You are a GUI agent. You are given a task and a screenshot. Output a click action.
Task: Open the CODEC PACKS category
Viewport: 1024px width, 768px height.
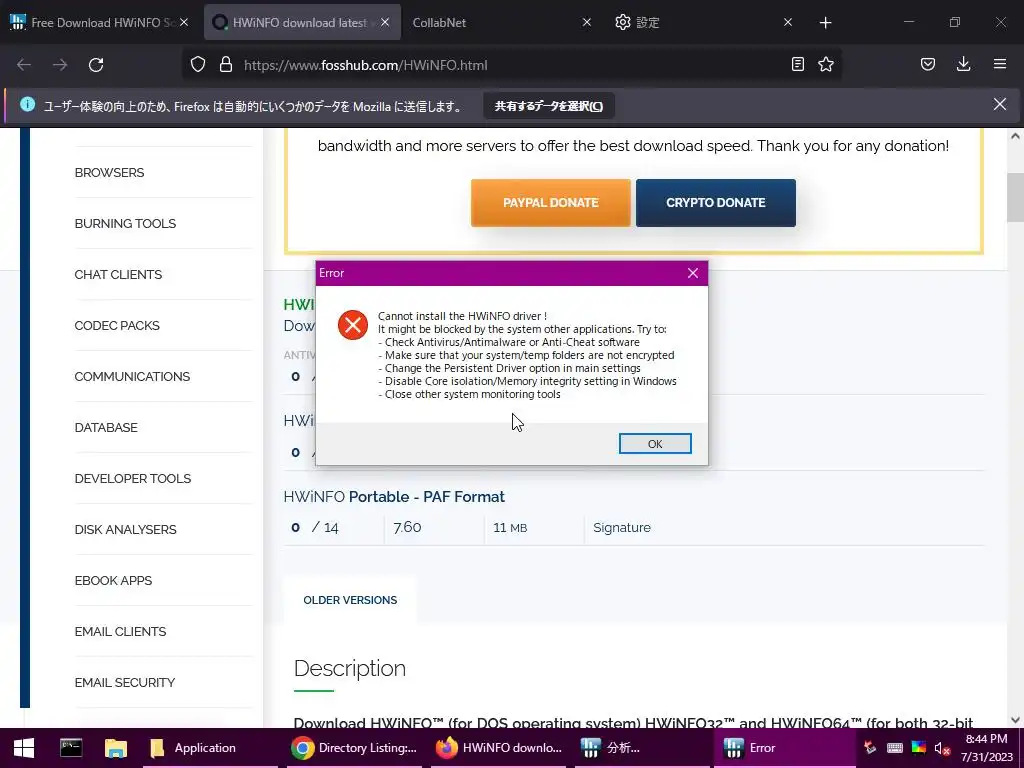tap(117, 325)
